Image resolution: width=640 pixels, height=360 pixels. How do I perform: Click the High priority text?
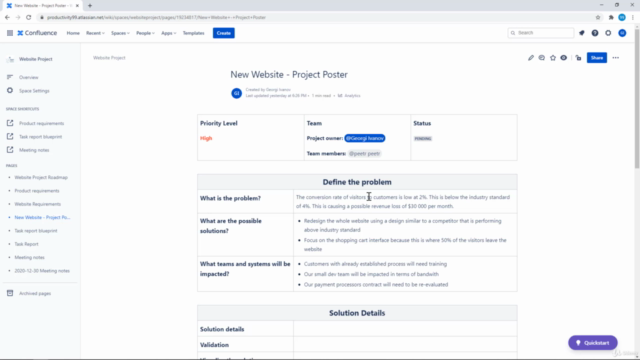pos(206,138)
